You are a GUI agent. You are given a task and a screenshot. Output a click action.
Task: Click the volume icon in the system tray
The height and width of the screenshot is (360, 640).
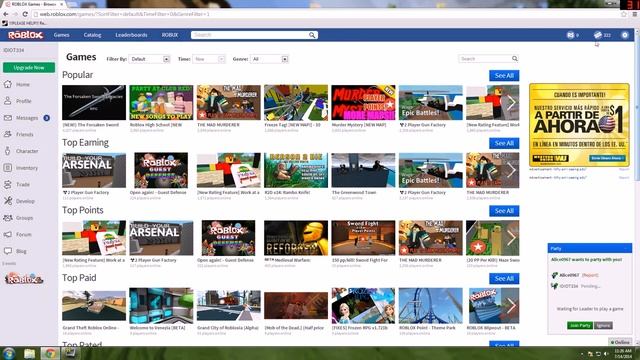pyautogui.click(x=606, y=353)
